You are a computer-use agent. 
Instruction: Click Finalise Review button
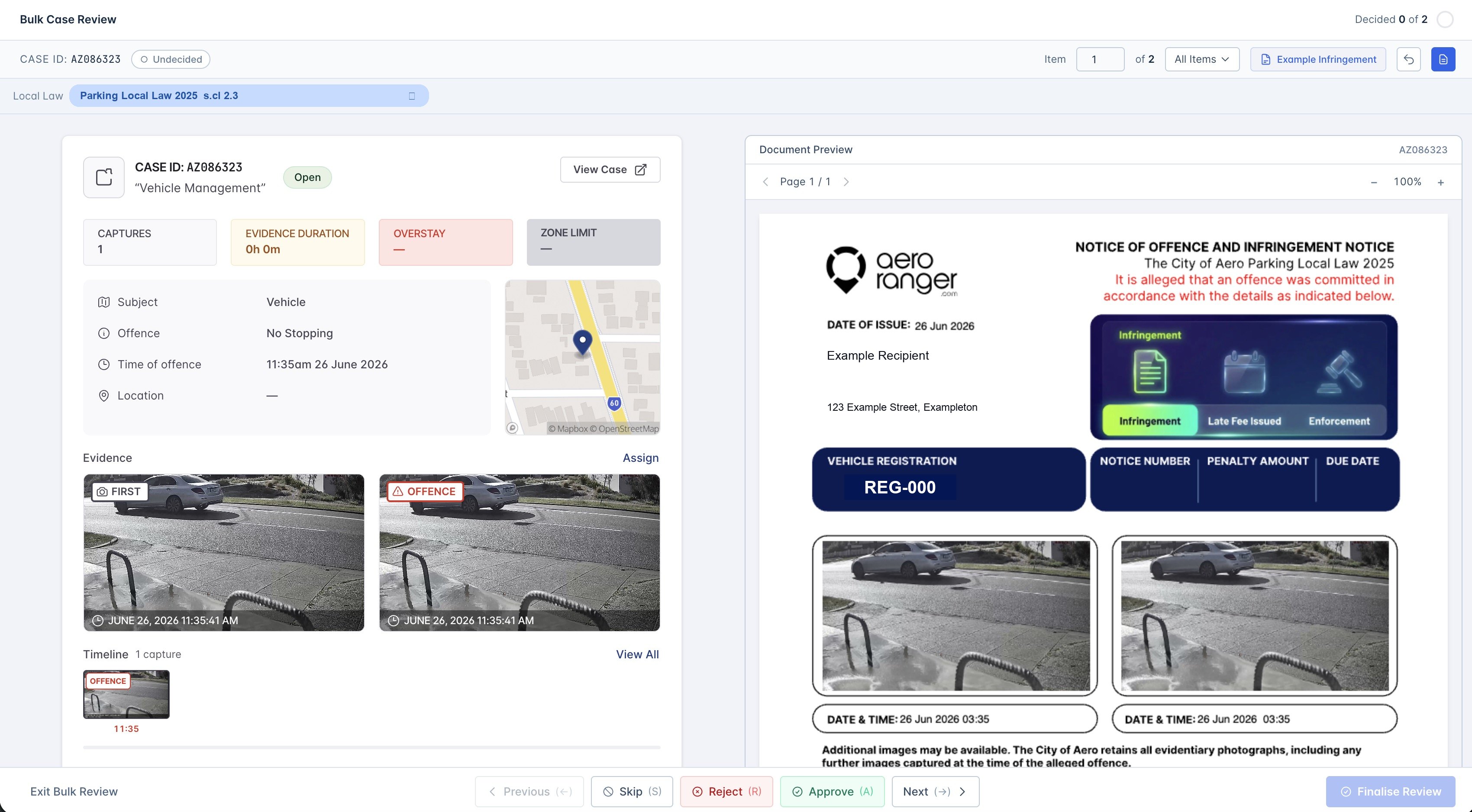click(x=1390, y=792)
